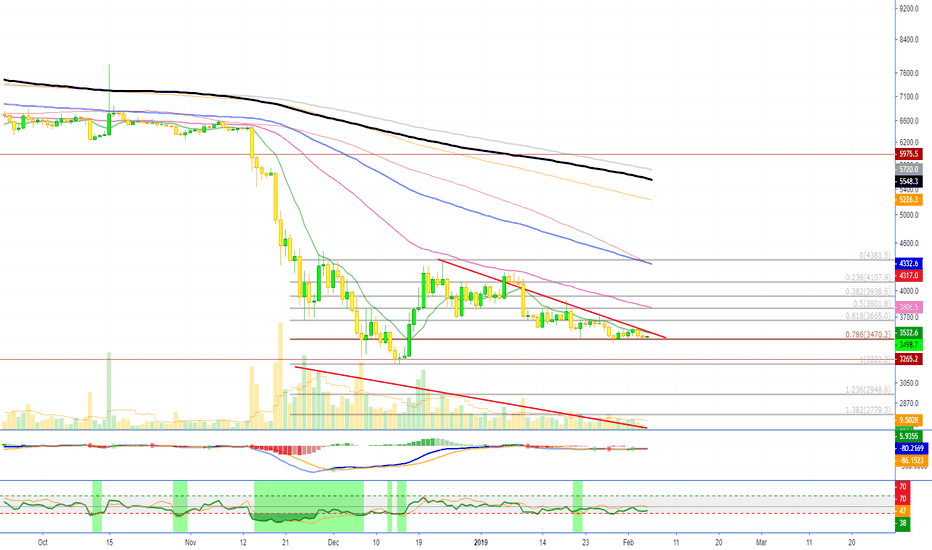Viewport: 932px width, 550px height.
Task: Select the 1.382(2779.3) Fibonacci level label
Action: (868, 410)
